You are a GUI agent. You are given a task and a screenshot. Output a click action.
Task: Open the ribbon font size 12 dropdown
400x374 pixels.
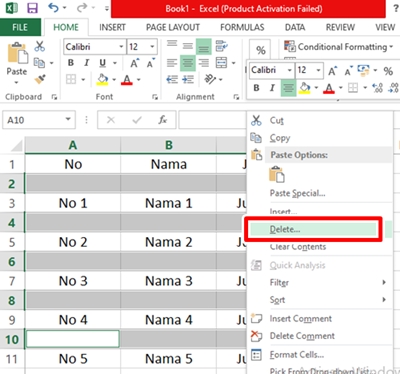point(152,47)
